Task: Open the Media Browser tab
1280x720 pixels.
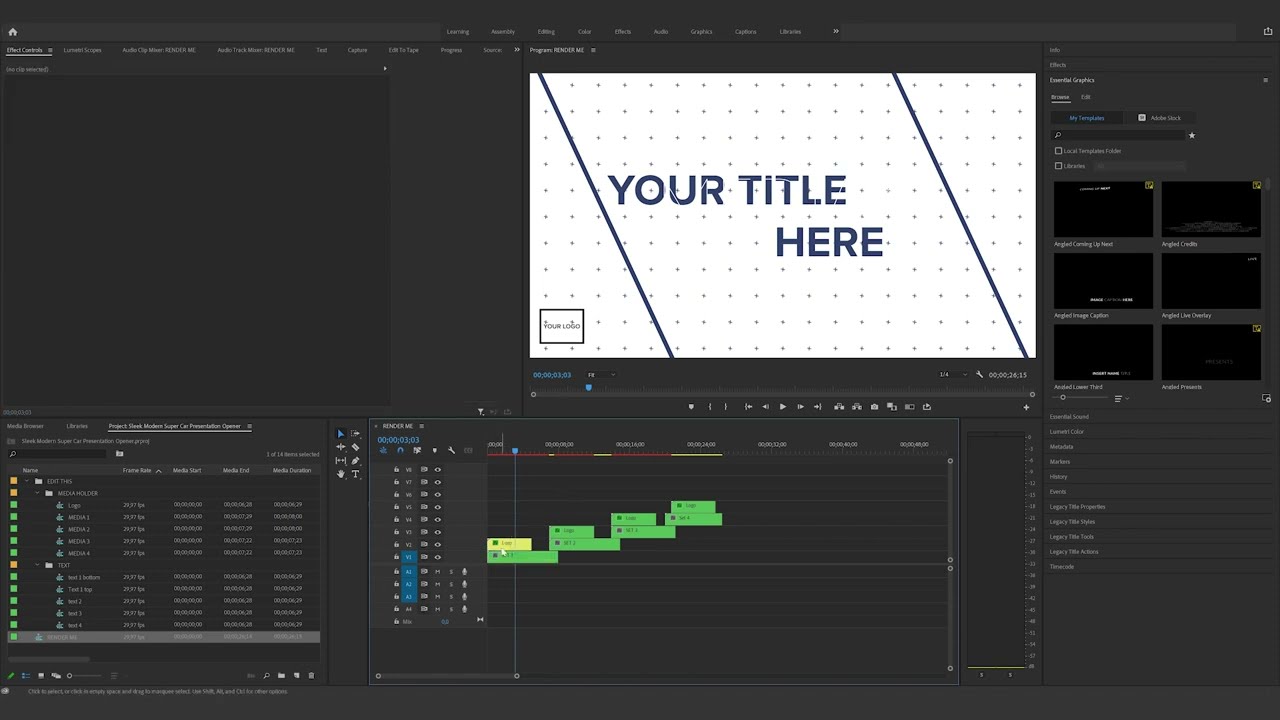Action: [25, 426]
